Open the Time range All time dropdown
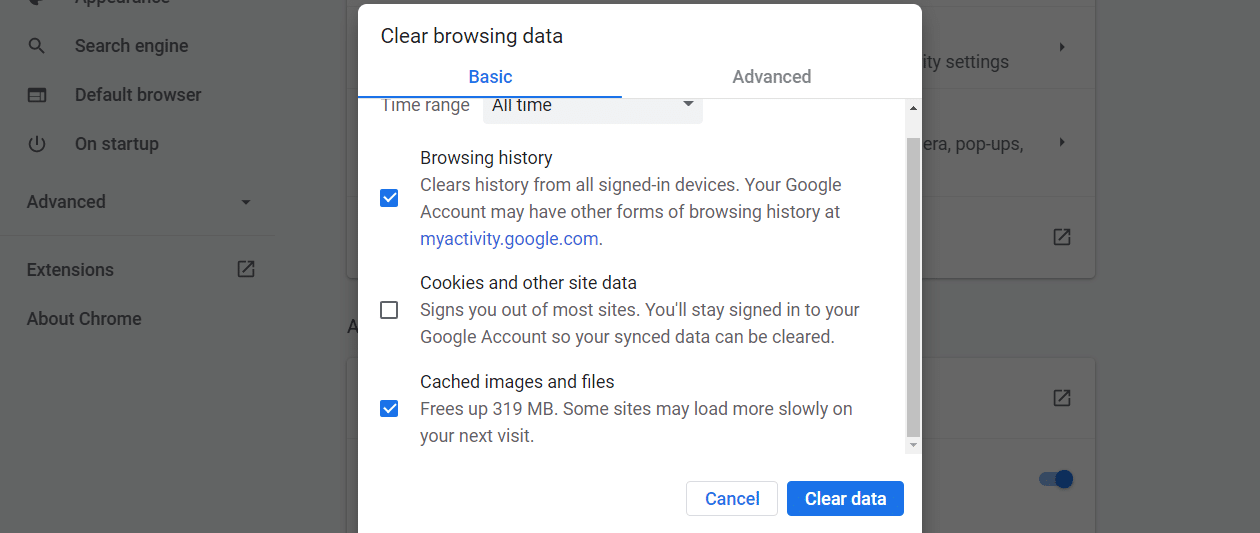 (592, 106)
